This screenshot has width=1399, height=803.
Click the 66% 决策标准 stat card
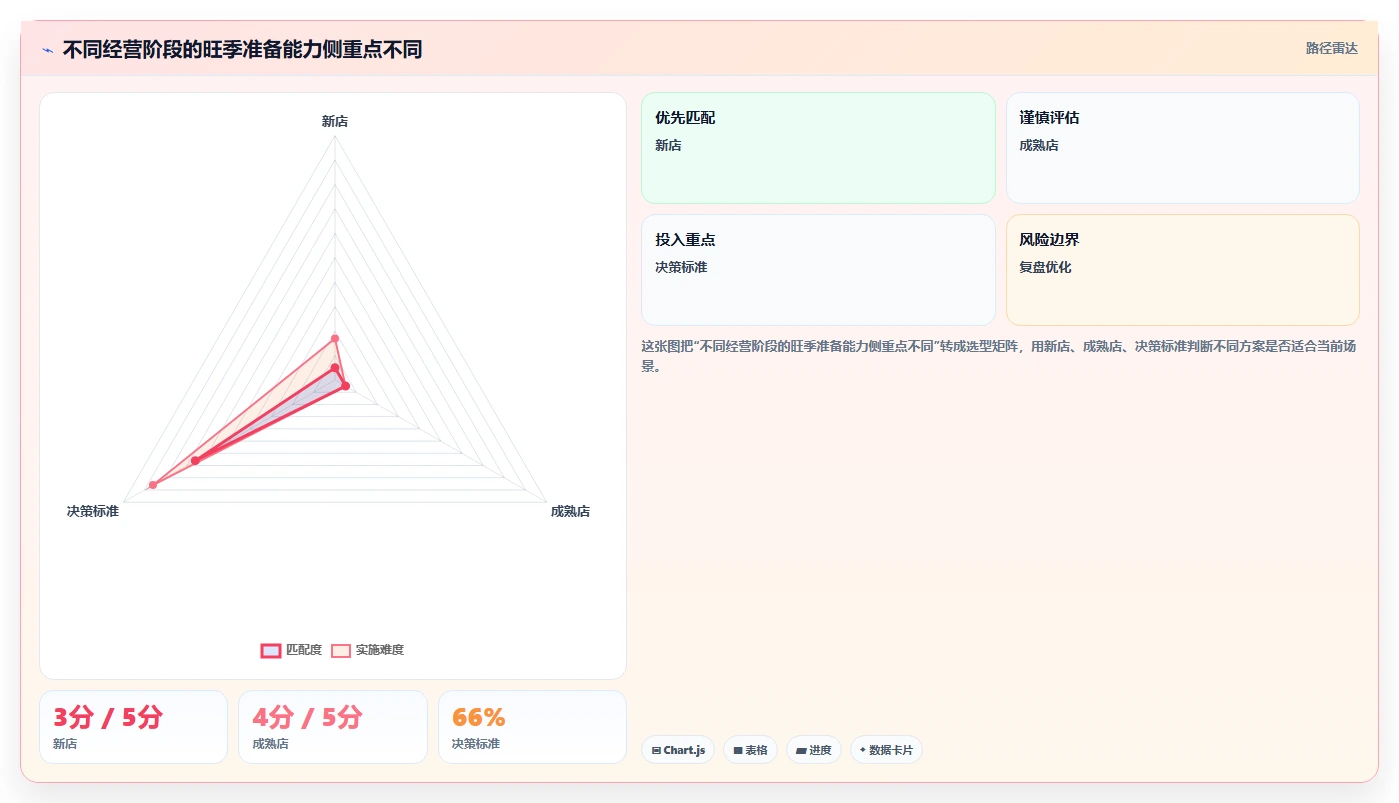tap(532, 727)
